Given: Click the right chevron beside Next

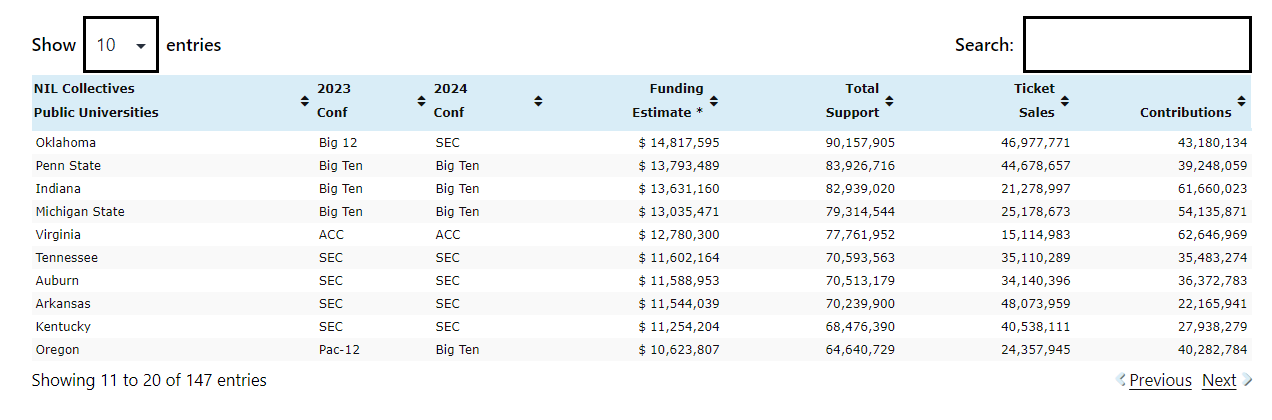Looking at the screenshot, I should coord(1247,380).
